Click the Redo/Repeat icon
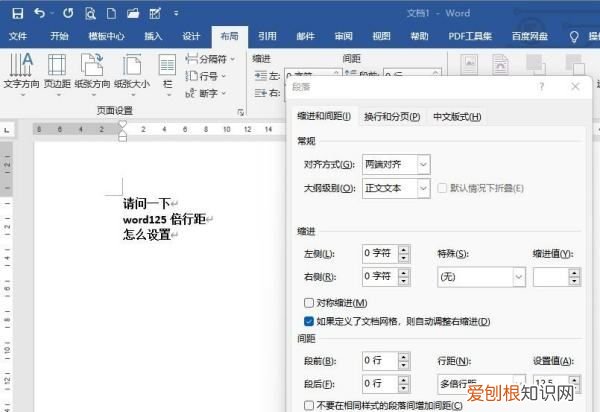 [68, 13]
